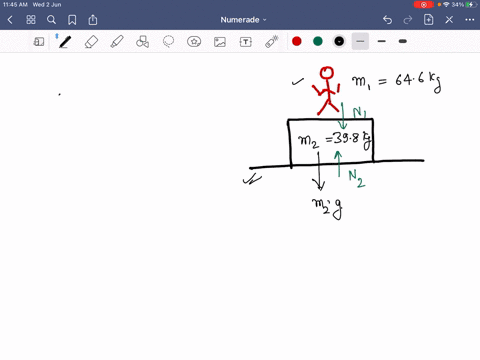The height and width of the screenshot is (360, 480).
Task: Choose the green pen color
Action: click(x=318, y=41)
